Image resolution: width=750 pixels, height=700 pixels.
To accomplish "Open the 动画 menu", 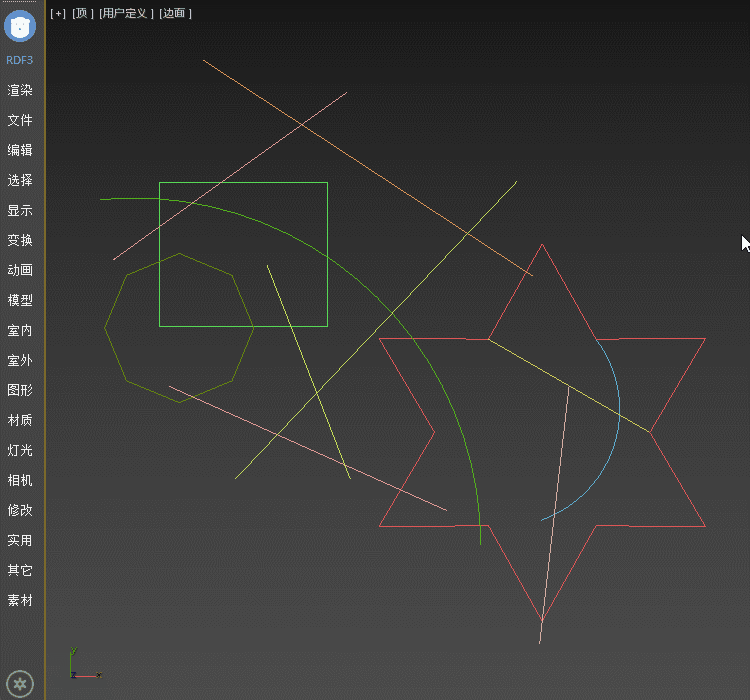I will pyautogui.click(x=20, y=270).
